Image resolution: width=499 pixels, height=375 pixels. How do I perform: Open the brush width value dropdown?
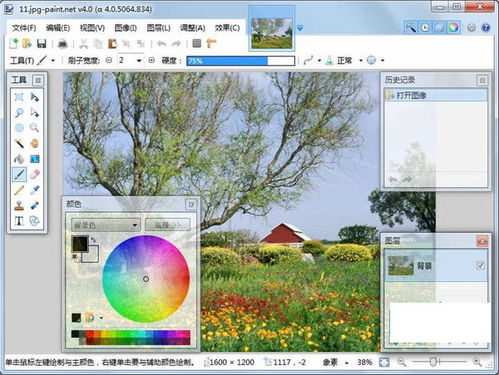tap(139, 61)
